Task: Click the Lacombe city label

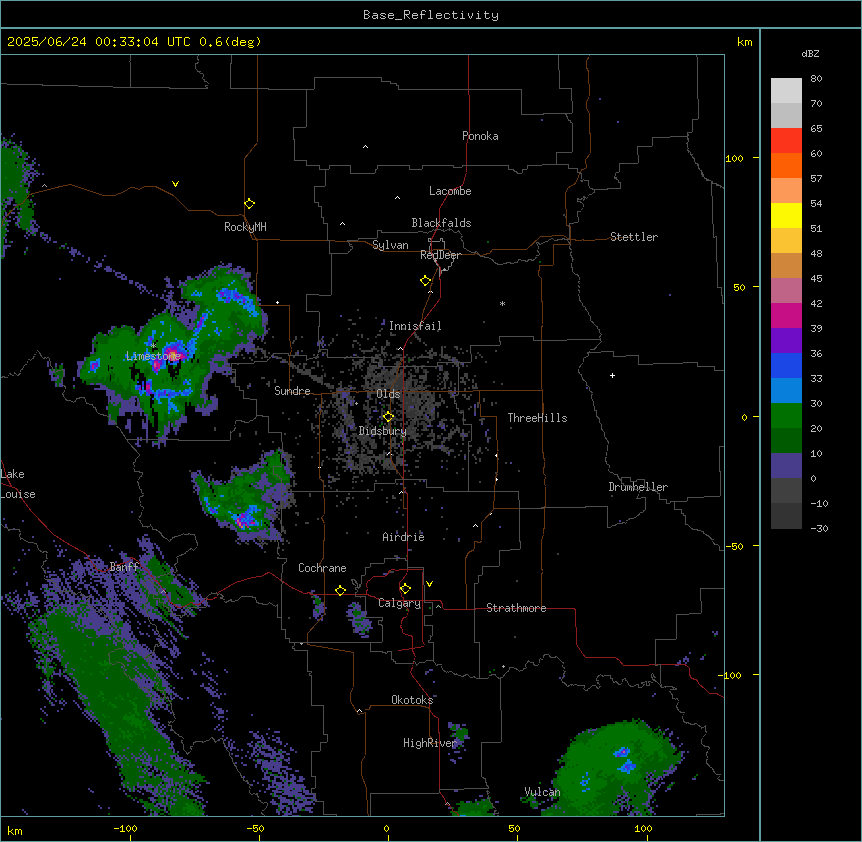Action: point(450,191)
